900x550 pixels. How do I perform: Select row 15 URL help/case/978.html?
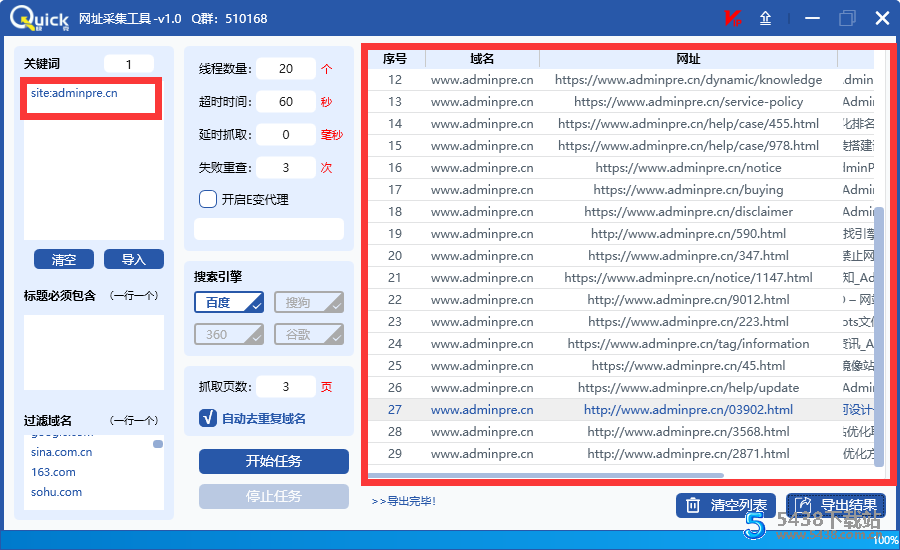pos(688,146)
